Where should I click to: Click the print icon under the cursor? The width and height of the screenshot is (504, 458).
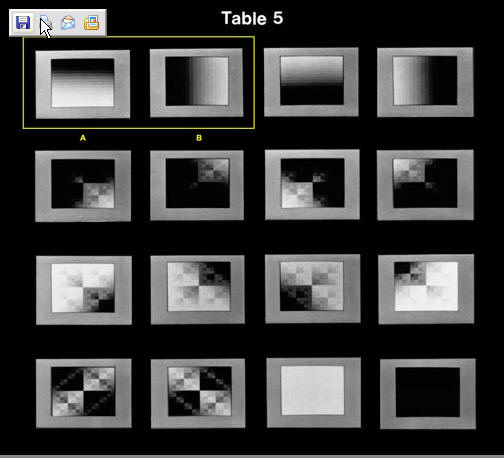pyautogui.click(x=46, y=23)
